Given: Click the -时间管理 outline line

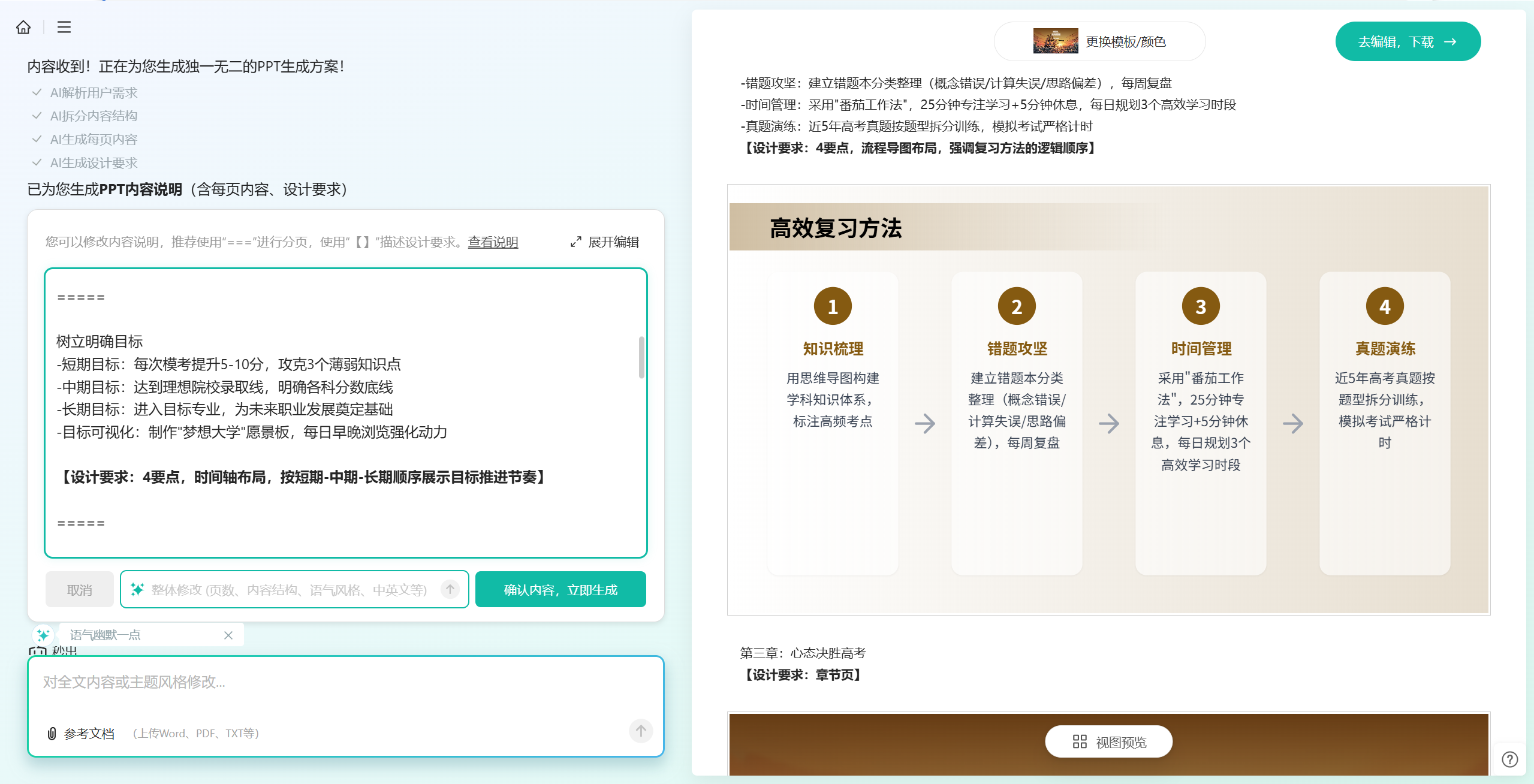Looking at the screenshot, I should [x=988, y=105].
